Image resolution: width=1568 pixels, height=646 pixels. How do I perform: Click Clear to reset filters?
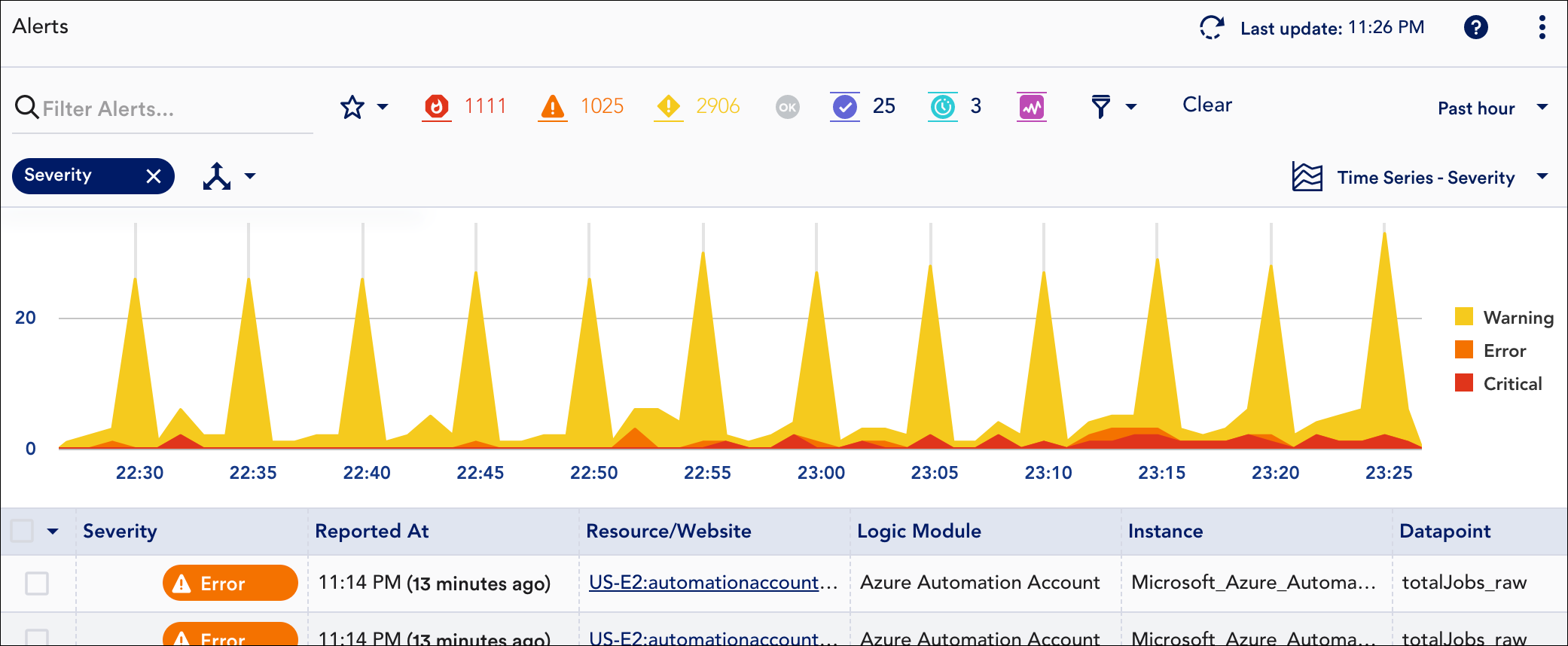[x=1207, y=105]
